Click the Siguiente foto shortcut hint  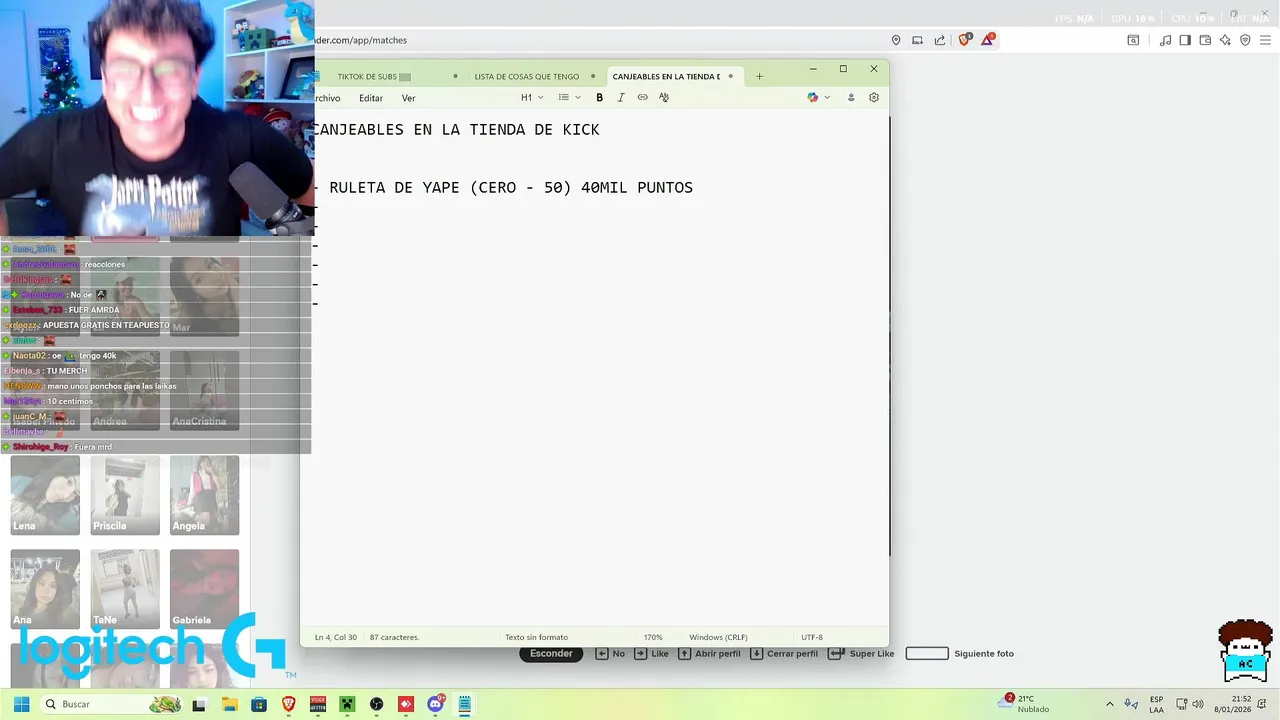pyautogui.click(x=960, y=654)
